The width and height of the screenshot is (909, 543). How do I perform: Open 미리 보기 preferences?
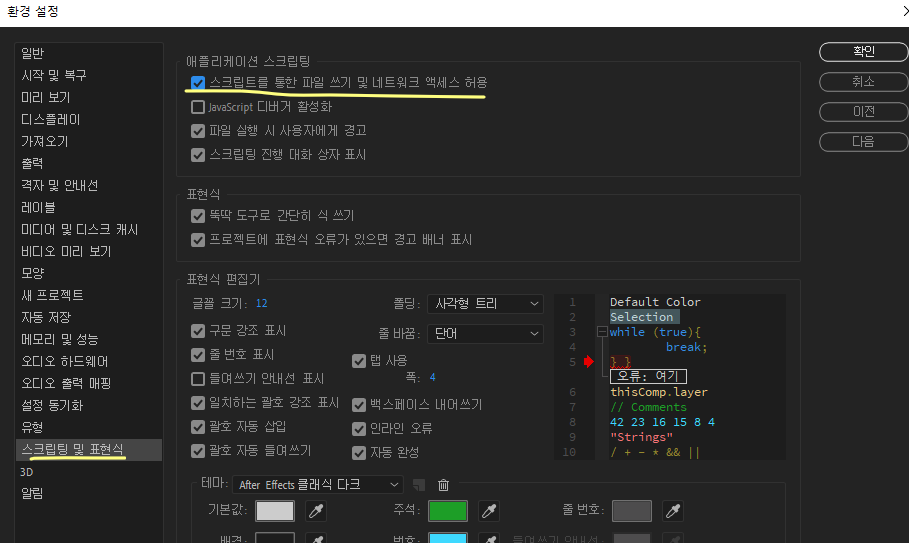88,97
